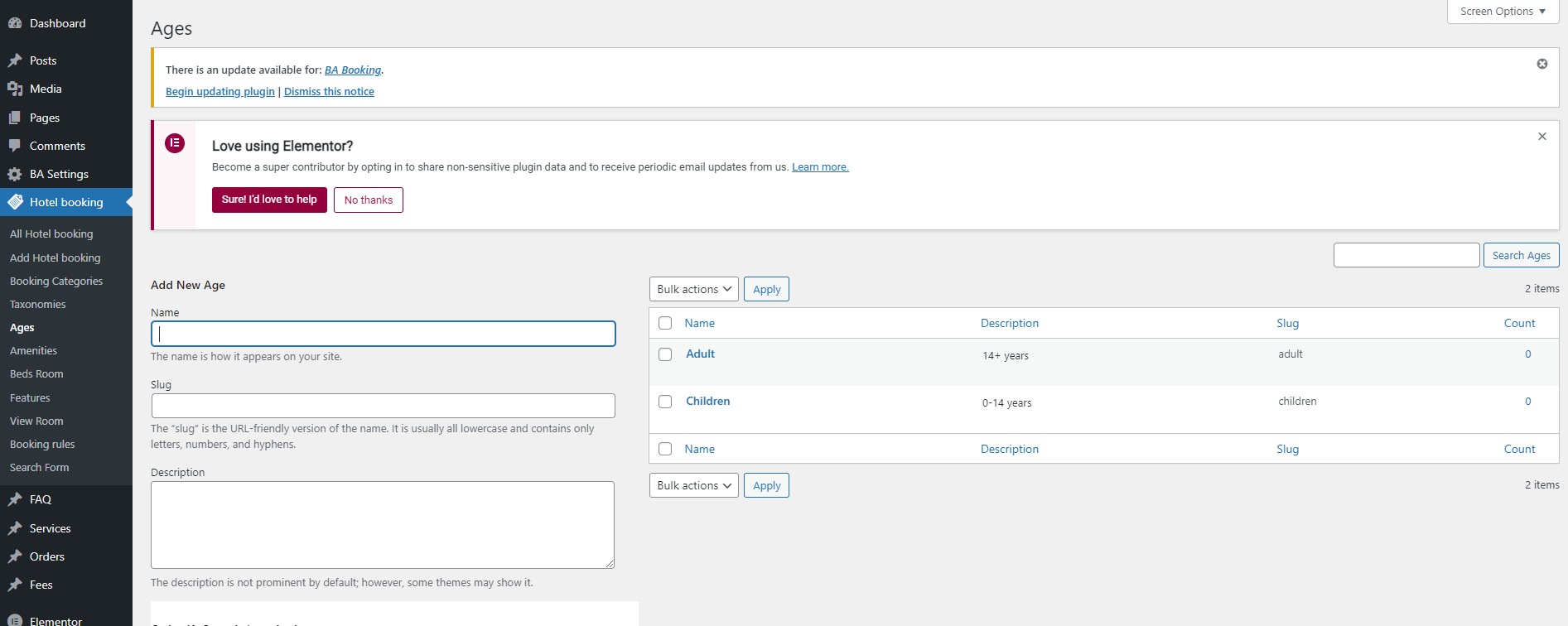
Task: Click the Pages icon in sidebar
Action: pyautogui.click(x=15, y=118)
